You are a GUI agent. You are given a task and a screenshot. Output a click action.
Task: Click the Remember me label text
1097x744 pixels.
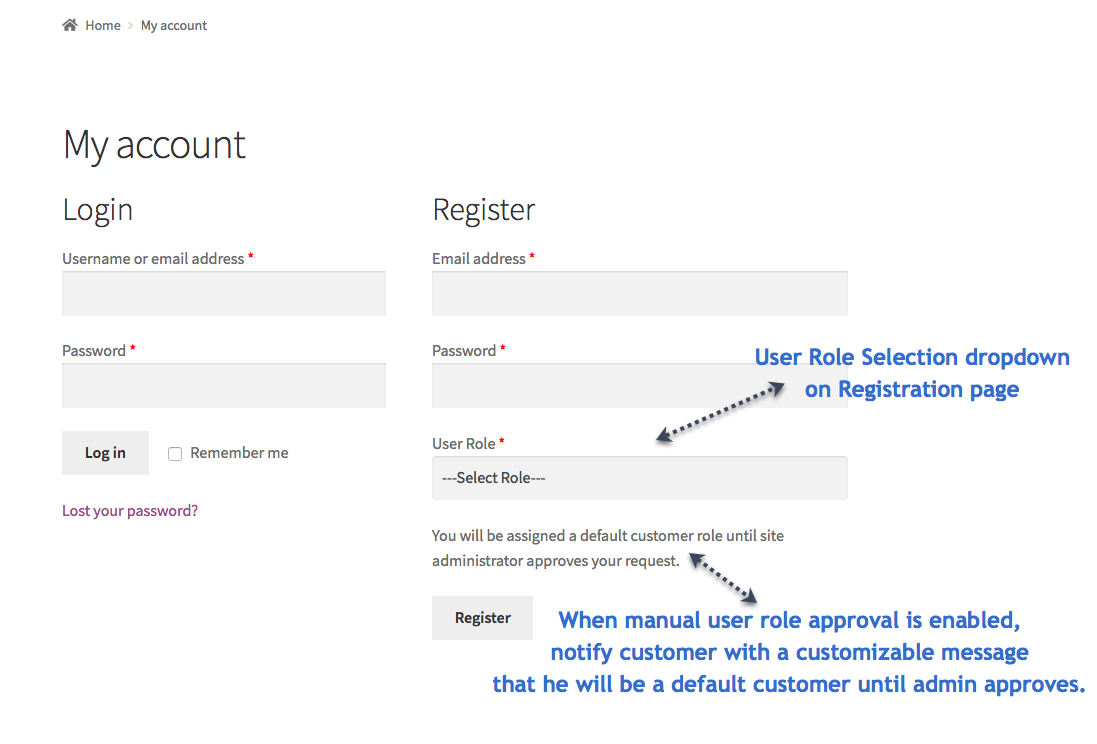(x=239, y=453)
